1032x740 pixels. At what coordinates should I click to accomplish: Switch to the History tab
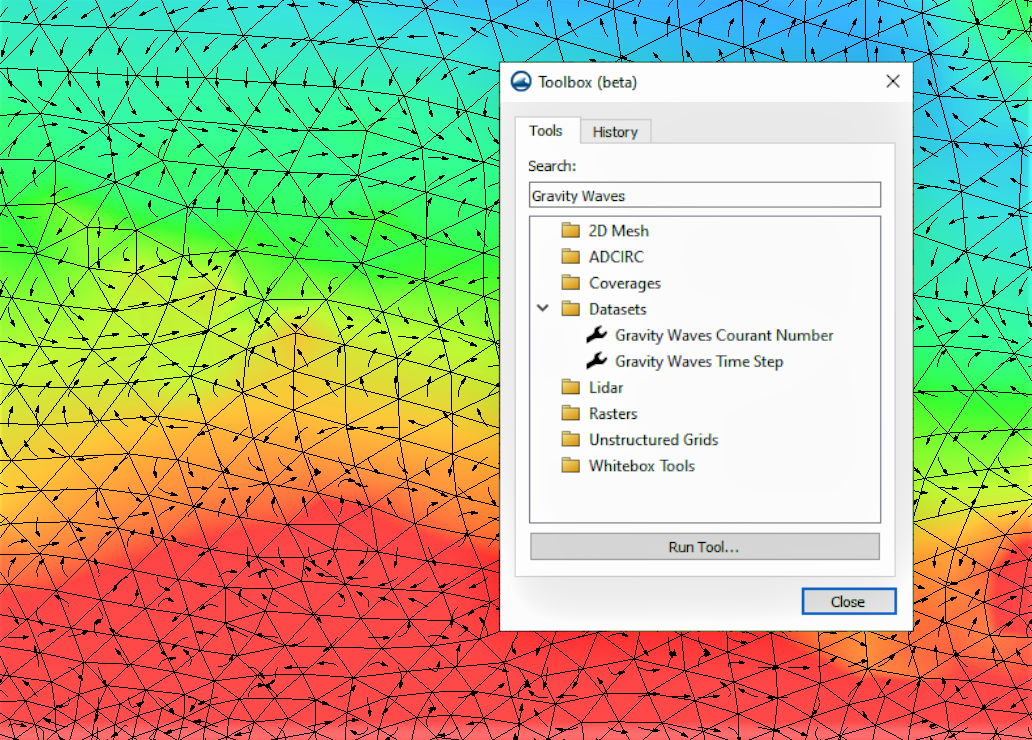tap(615, 131)
